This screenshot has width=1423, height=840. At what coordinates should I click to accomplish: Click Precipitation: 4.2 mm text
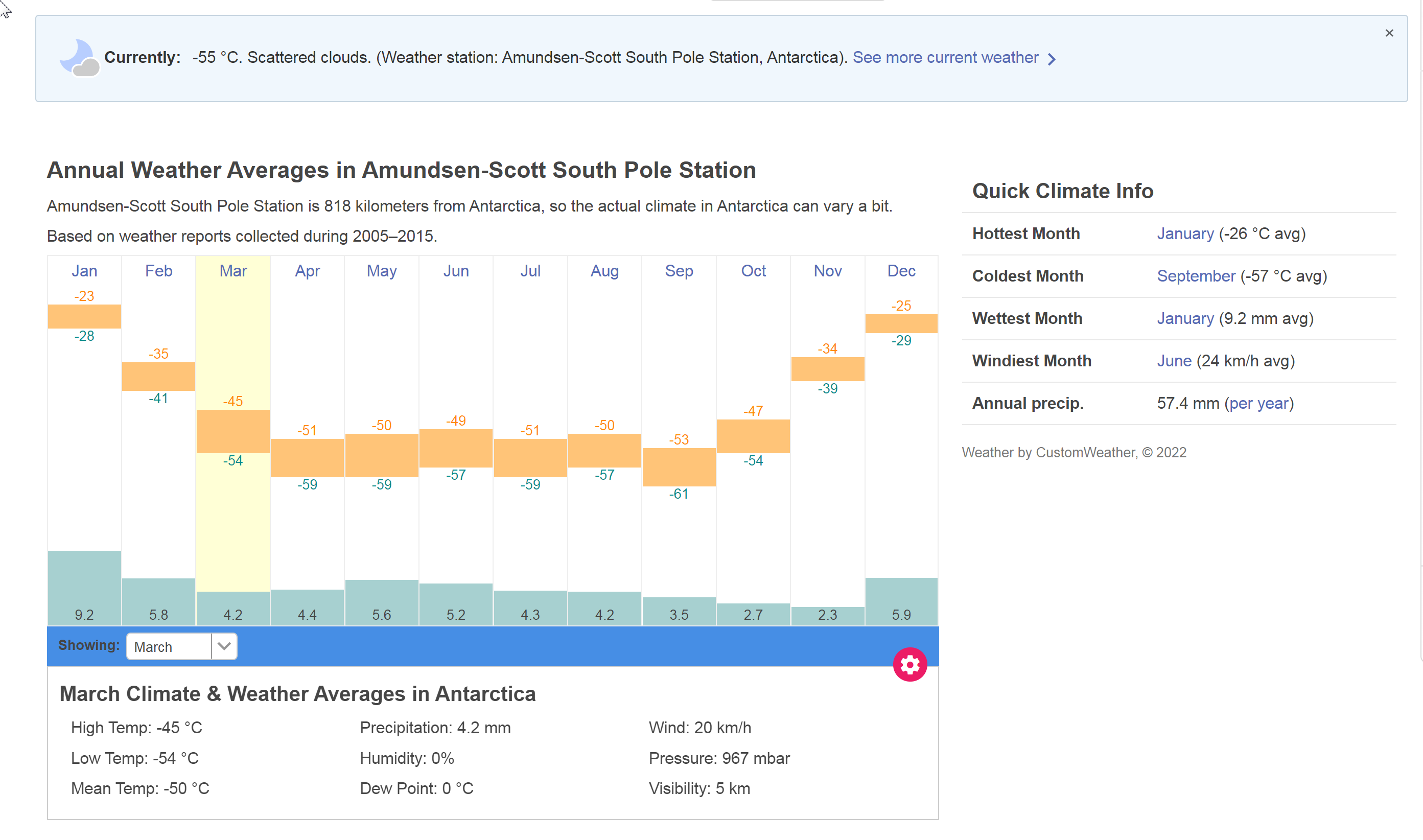435,728
